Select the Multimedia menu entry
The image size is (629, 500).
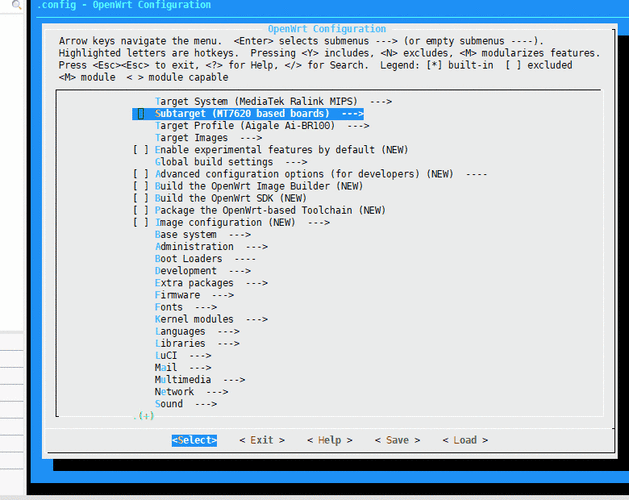tap(200, 379)
